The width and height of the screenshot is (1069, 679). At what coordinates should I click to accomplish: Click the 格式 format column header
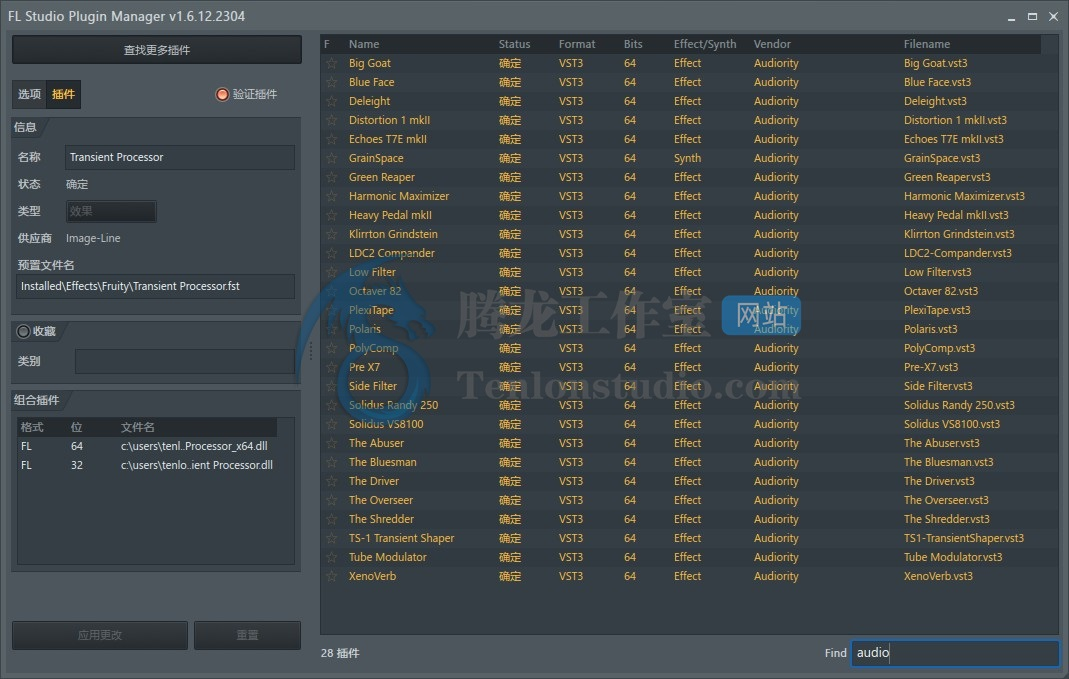click(32, 427)
